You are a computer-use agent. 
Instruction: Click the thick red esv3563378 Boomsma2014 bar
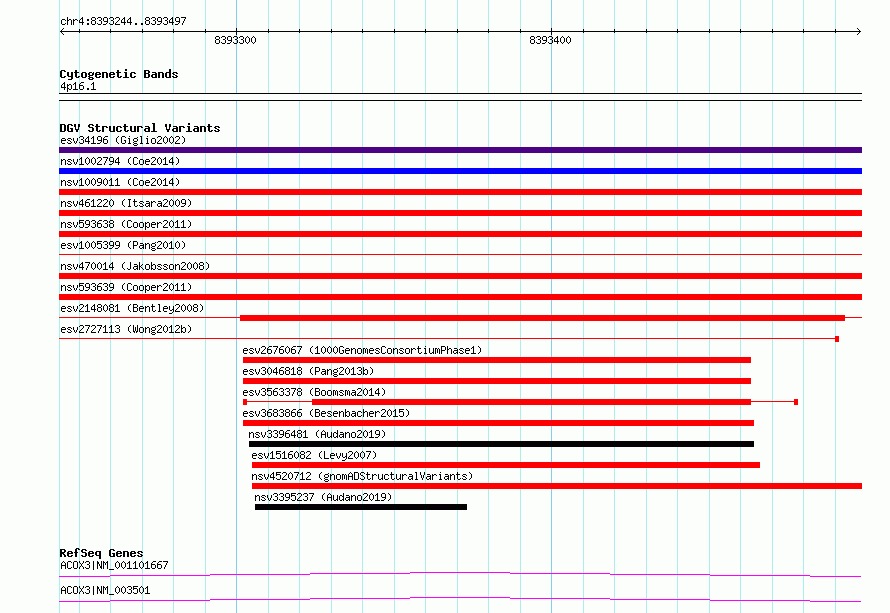[x=531, y=402]
